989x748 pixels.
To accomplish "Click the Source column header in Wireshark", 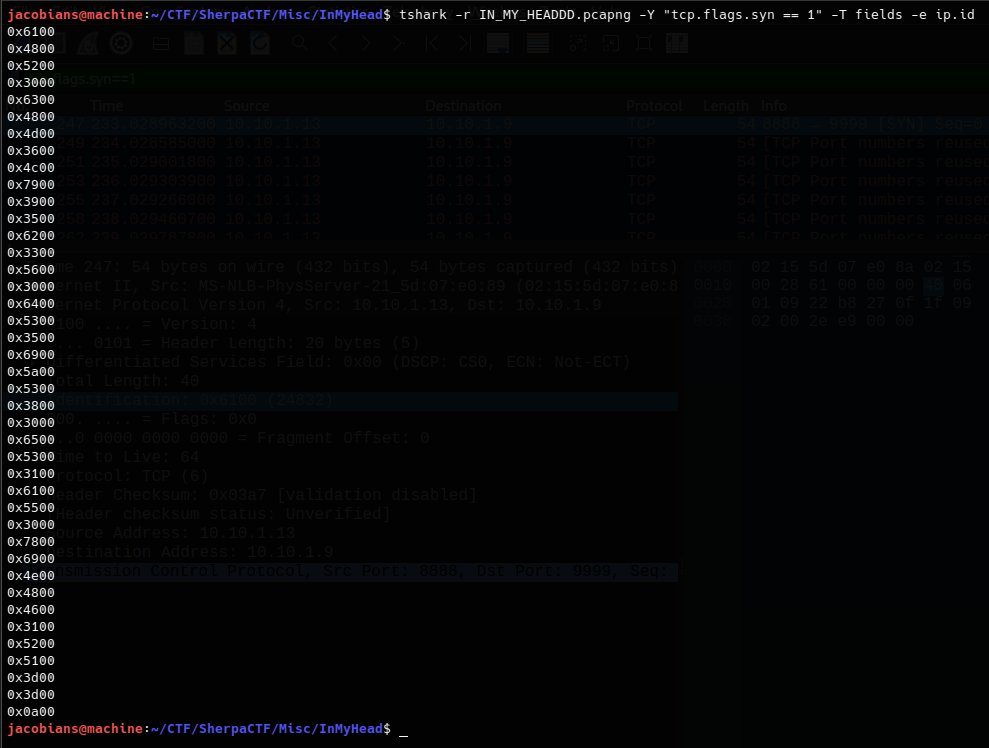I will click(x=247, y=106).
